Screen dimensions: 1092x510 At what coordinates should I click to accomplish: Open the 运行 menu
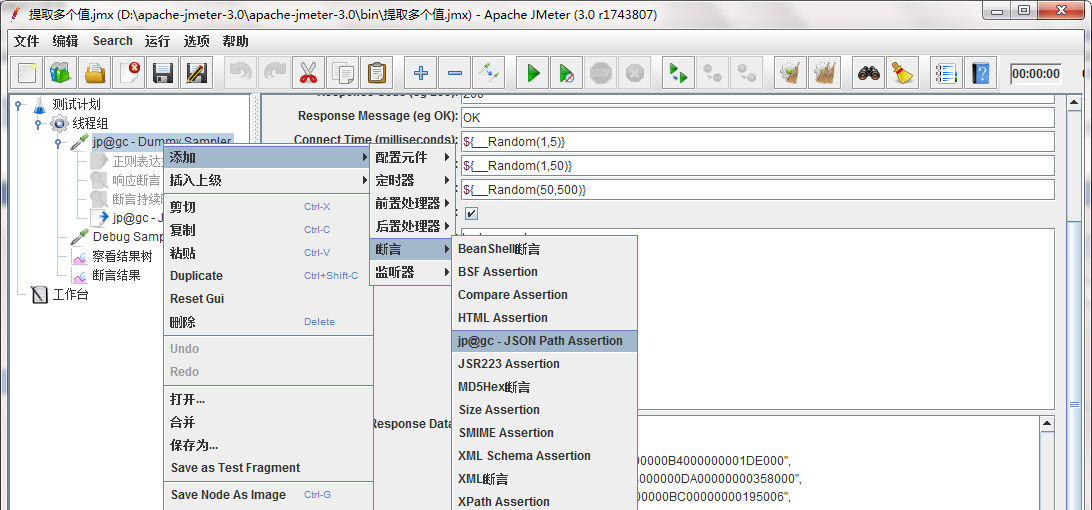(157, 41)
